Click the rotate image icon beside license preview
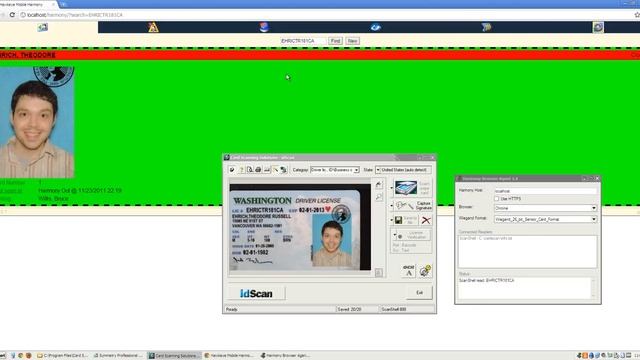 379,185
